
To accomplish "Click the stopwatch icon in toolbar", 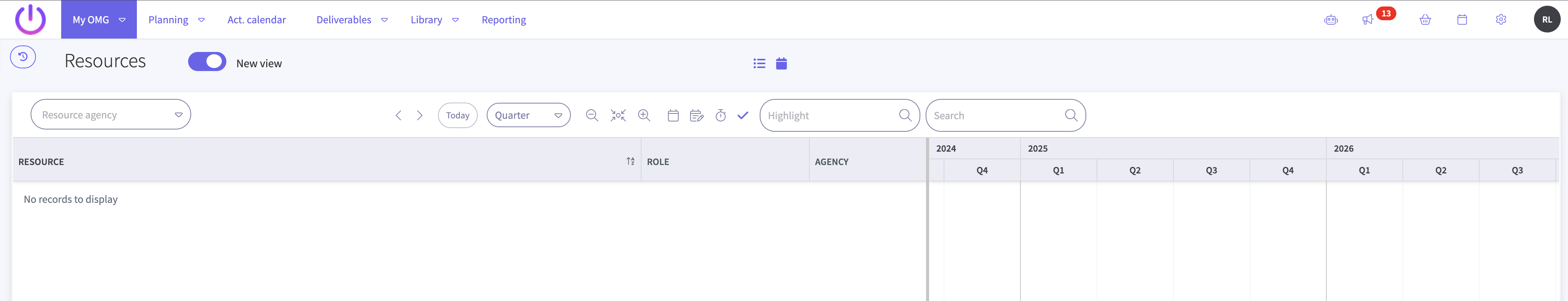I will click(721, 115).
